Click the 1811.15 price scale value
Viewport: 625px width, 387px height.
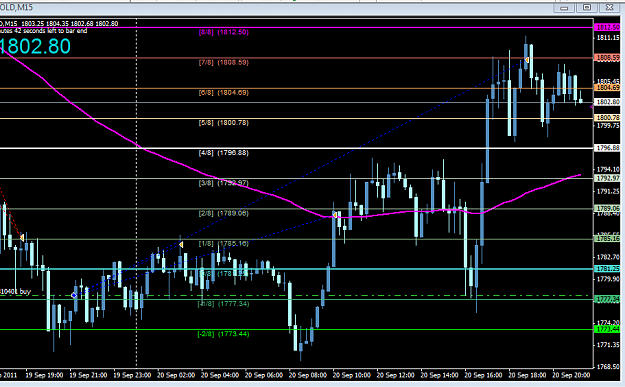[x=608, y=37]
